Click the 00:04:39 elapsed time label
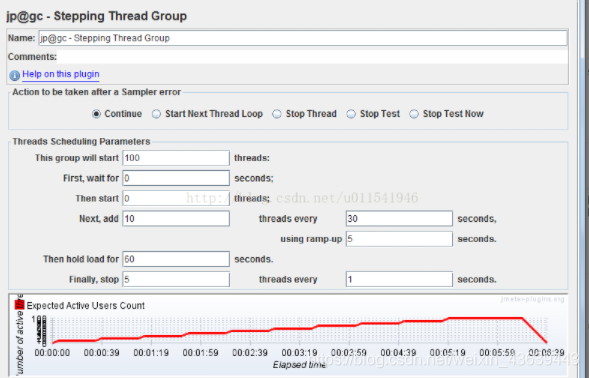Viewport: 589px width, 378px height. click(x=398, y=353)
